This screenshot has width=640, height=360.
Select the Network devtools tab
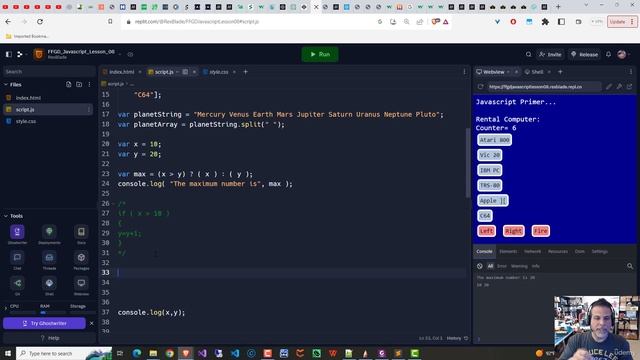532,251
